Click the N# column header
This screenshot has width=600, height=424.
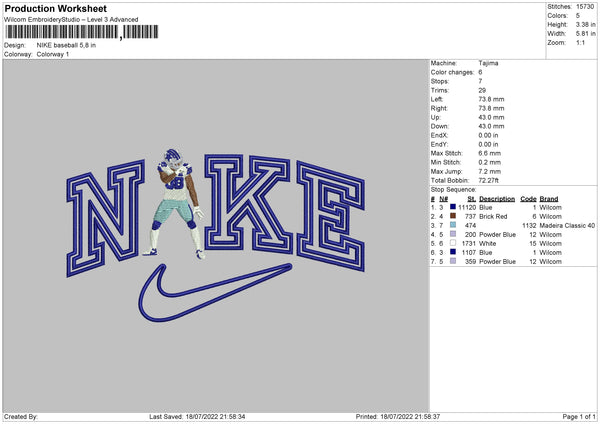(443, 199)
